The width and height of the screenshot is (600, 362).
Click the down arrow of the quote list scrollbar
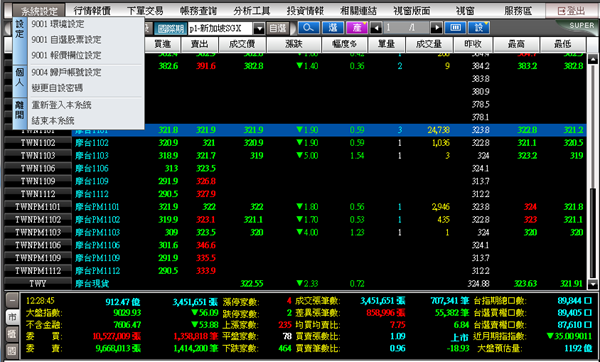point(592,284)
